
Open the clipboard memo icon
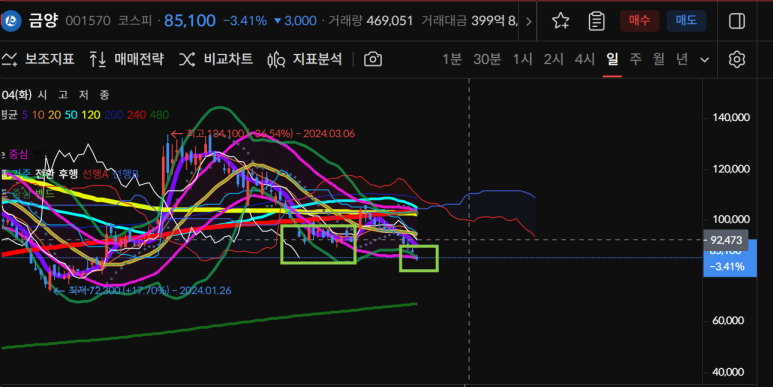(597, 21)
